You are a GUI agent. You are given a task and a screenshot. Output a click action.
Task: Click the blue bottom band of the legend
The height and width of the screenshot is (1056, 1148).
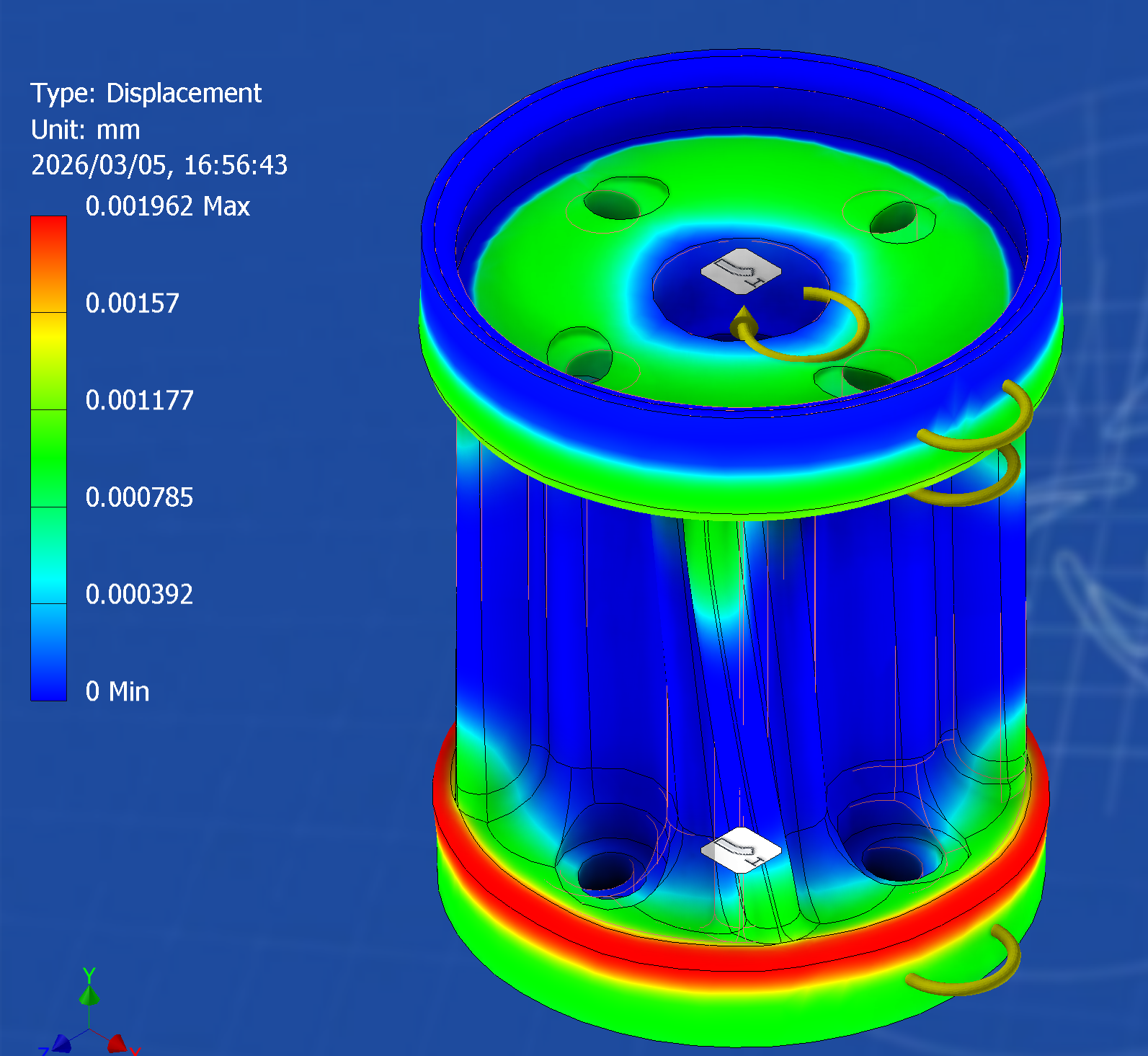(48, 652)
